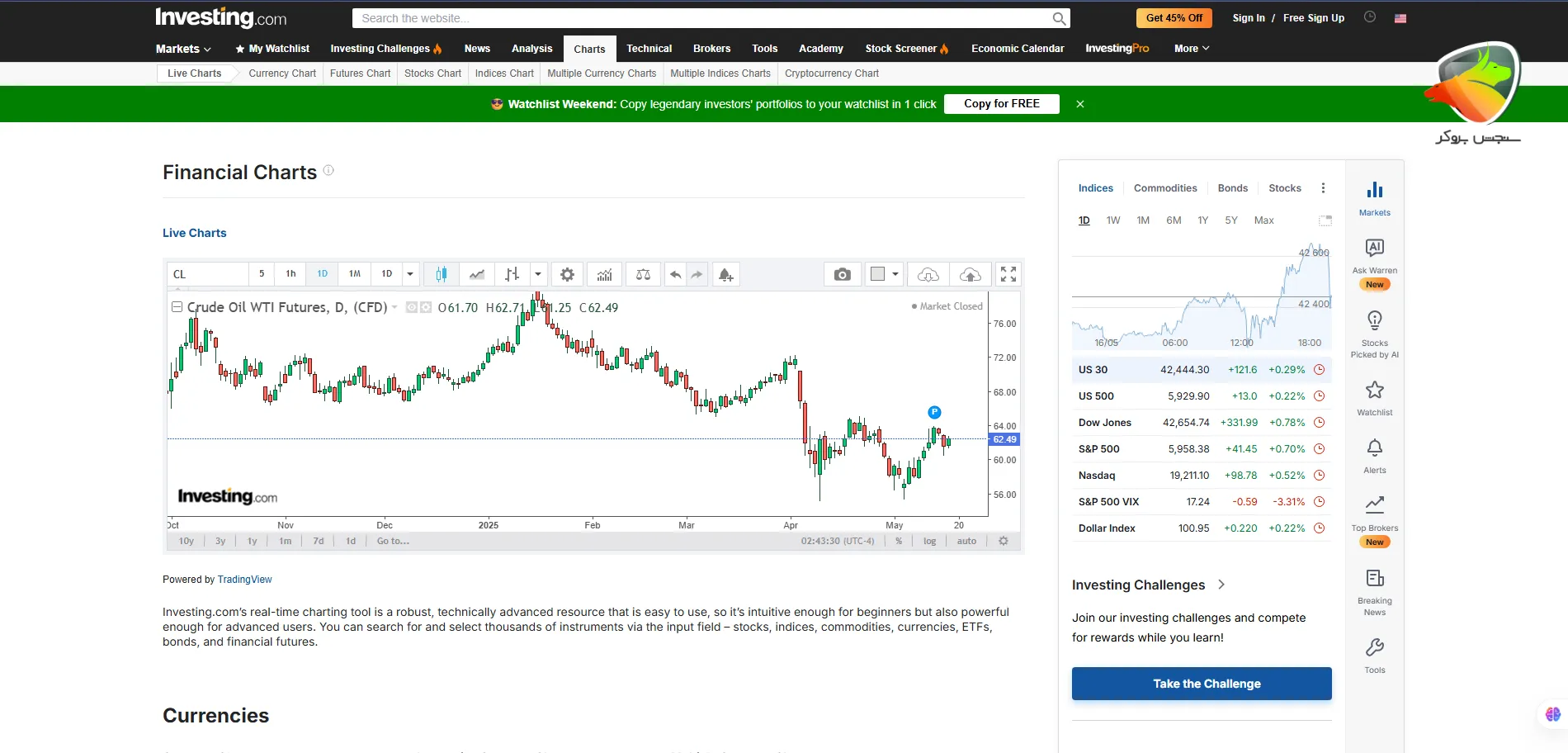This screenshot has width=1568, height=753.
Task: Undo the last chart action
Action: click(674, 273)
